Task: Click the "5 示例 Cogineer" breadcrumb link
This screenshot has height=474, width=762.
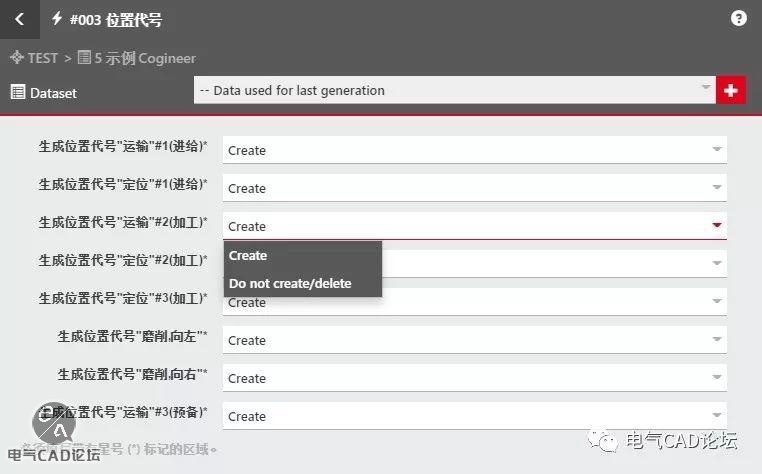Action: click(145, 58)
